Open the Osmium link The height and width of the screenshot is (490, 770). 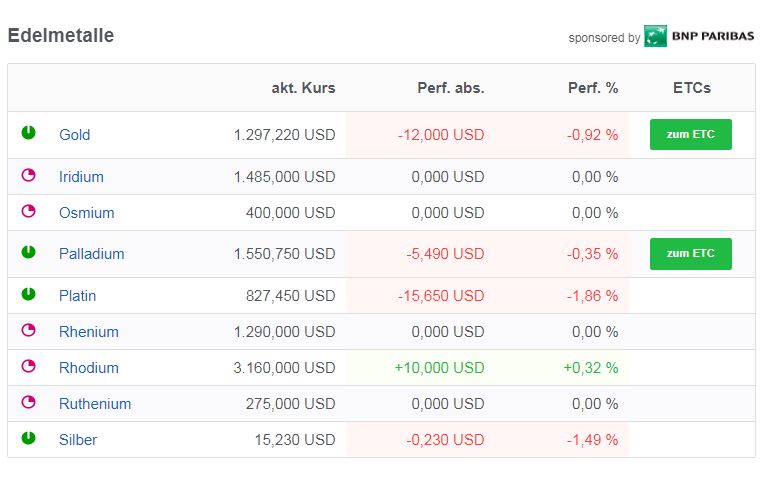87,213
